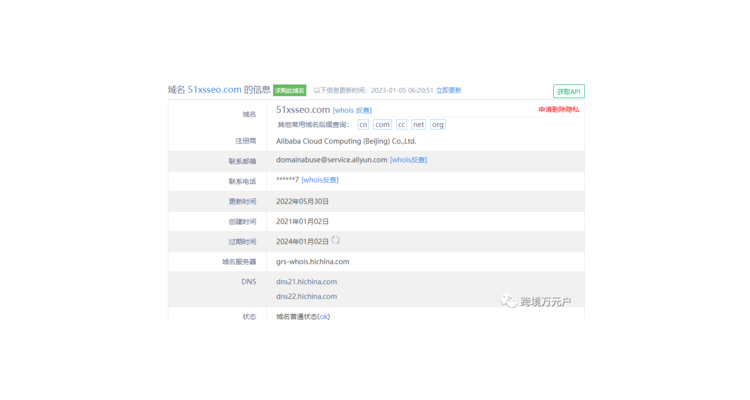Click the DNS row label
This screenshot has width=750, height=400.
[249, 282]
